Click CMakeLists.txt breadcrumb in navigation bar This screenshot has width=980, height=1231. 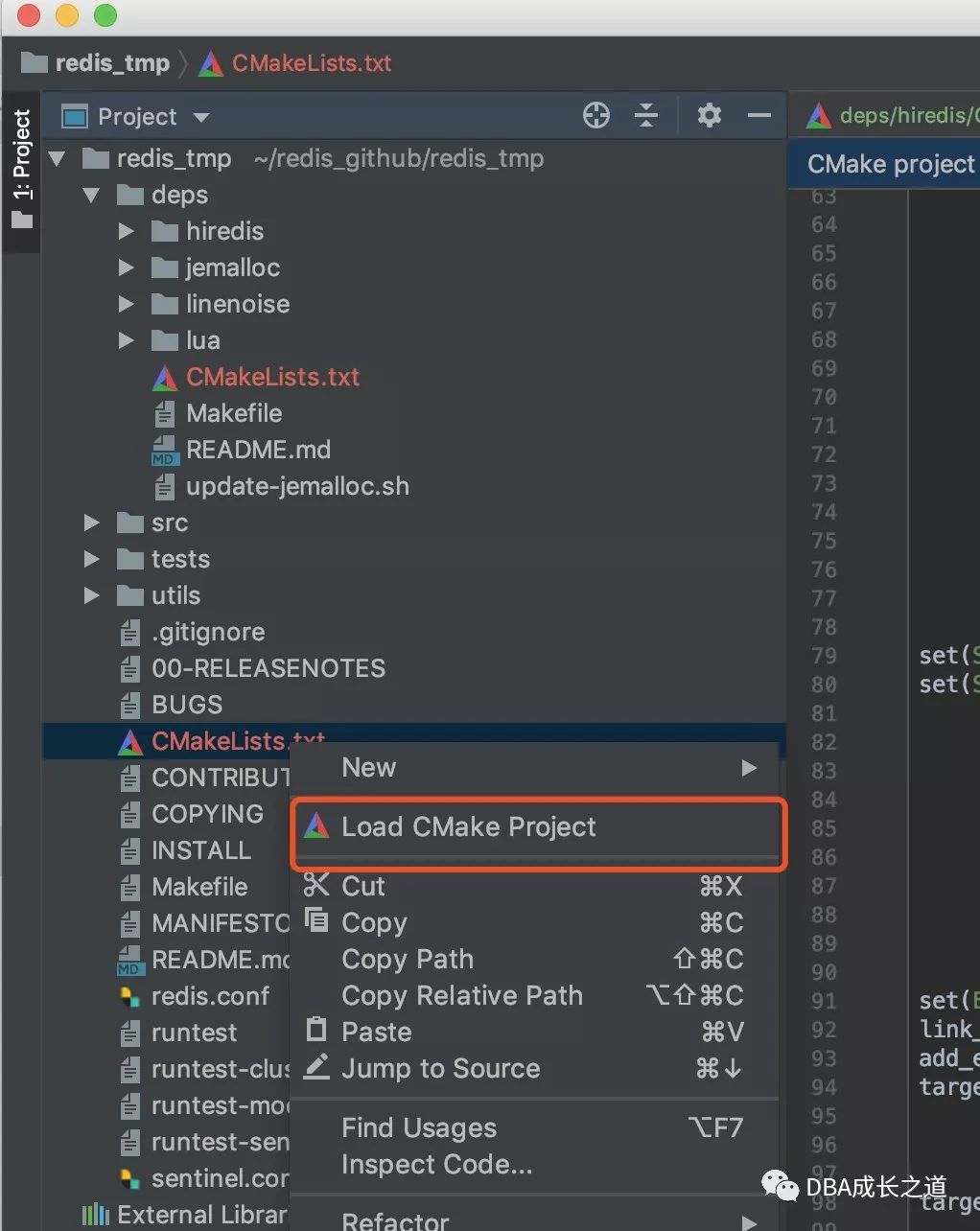click(x=295, y=63)
